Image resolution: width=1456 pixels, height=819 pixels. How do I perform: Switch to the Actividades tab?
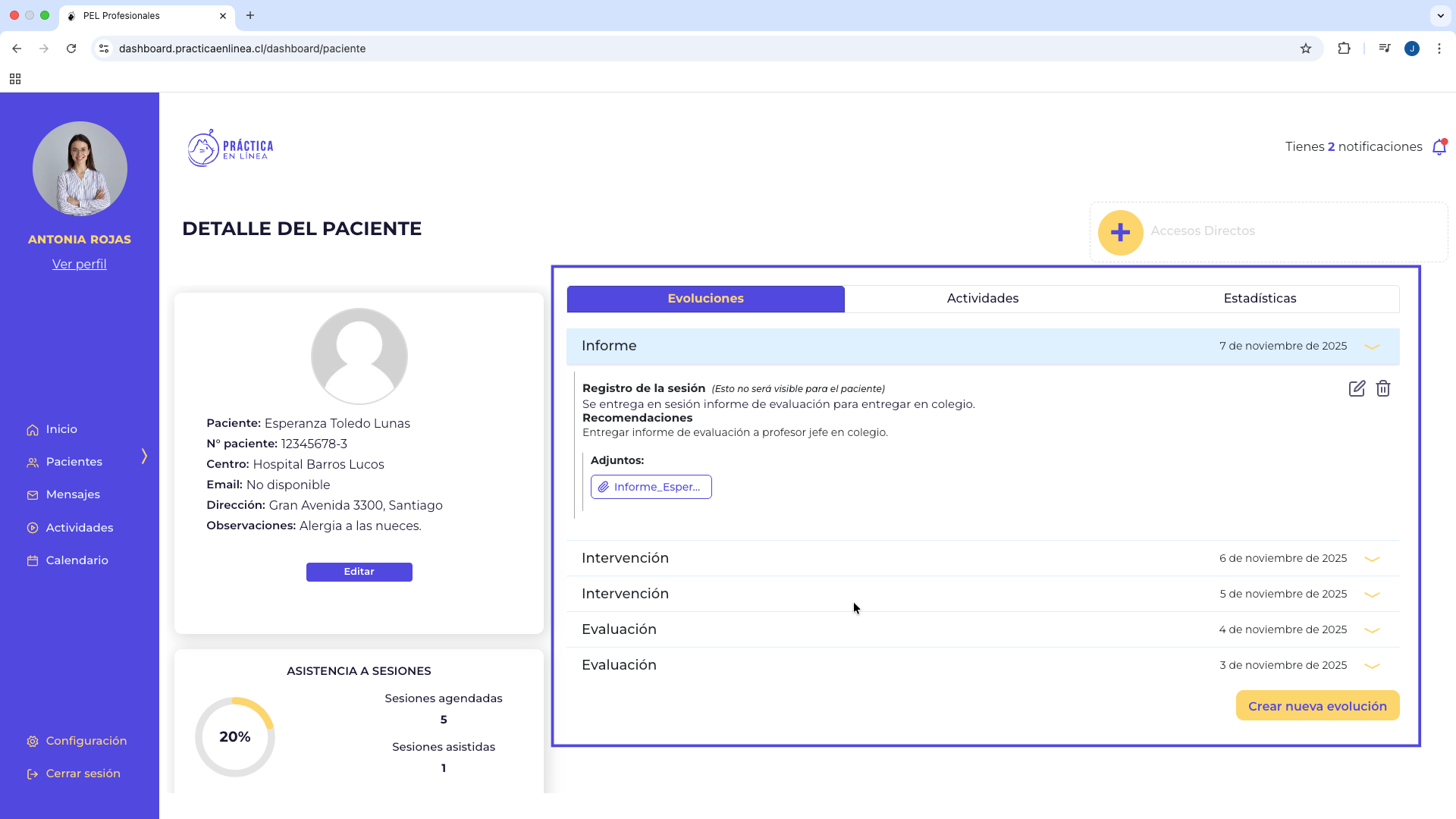(982, 299)
